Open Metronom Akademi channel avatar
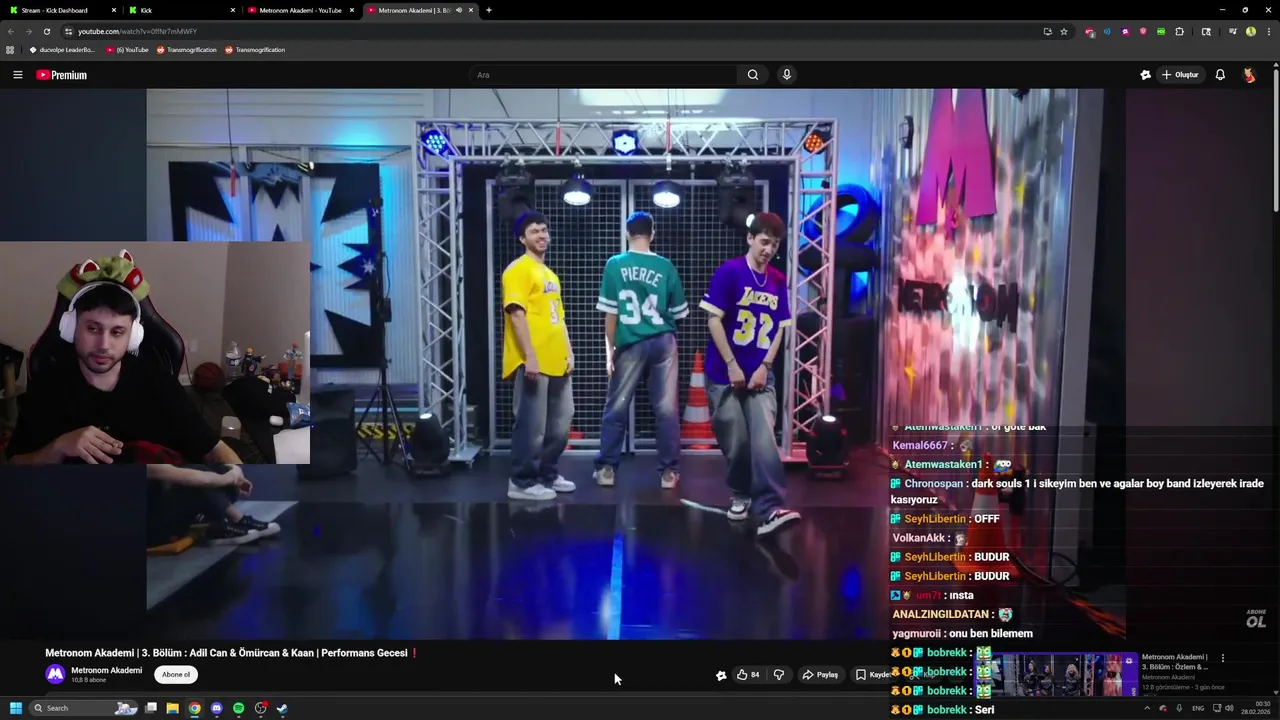1280x720 pixels. coord(55,675)
